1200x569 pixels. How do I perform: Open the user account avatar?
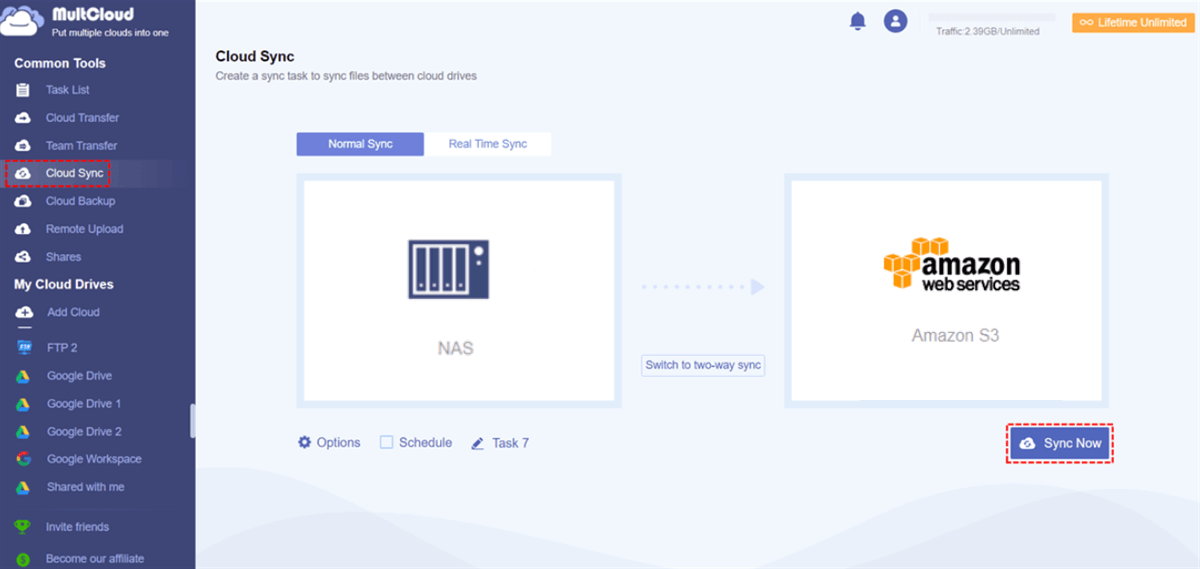click(x=895, y=21)
